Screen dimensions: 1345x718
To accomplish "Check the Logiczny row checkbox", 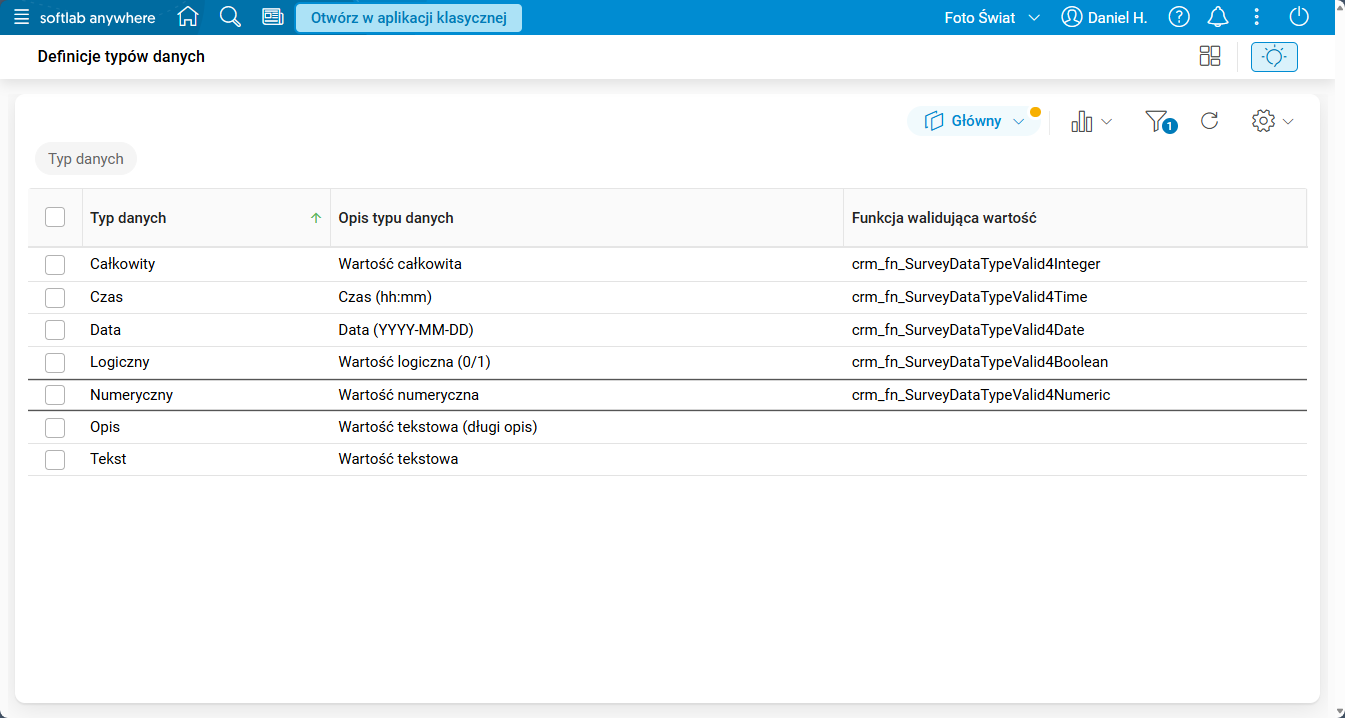I will click(x=55, y=362).
